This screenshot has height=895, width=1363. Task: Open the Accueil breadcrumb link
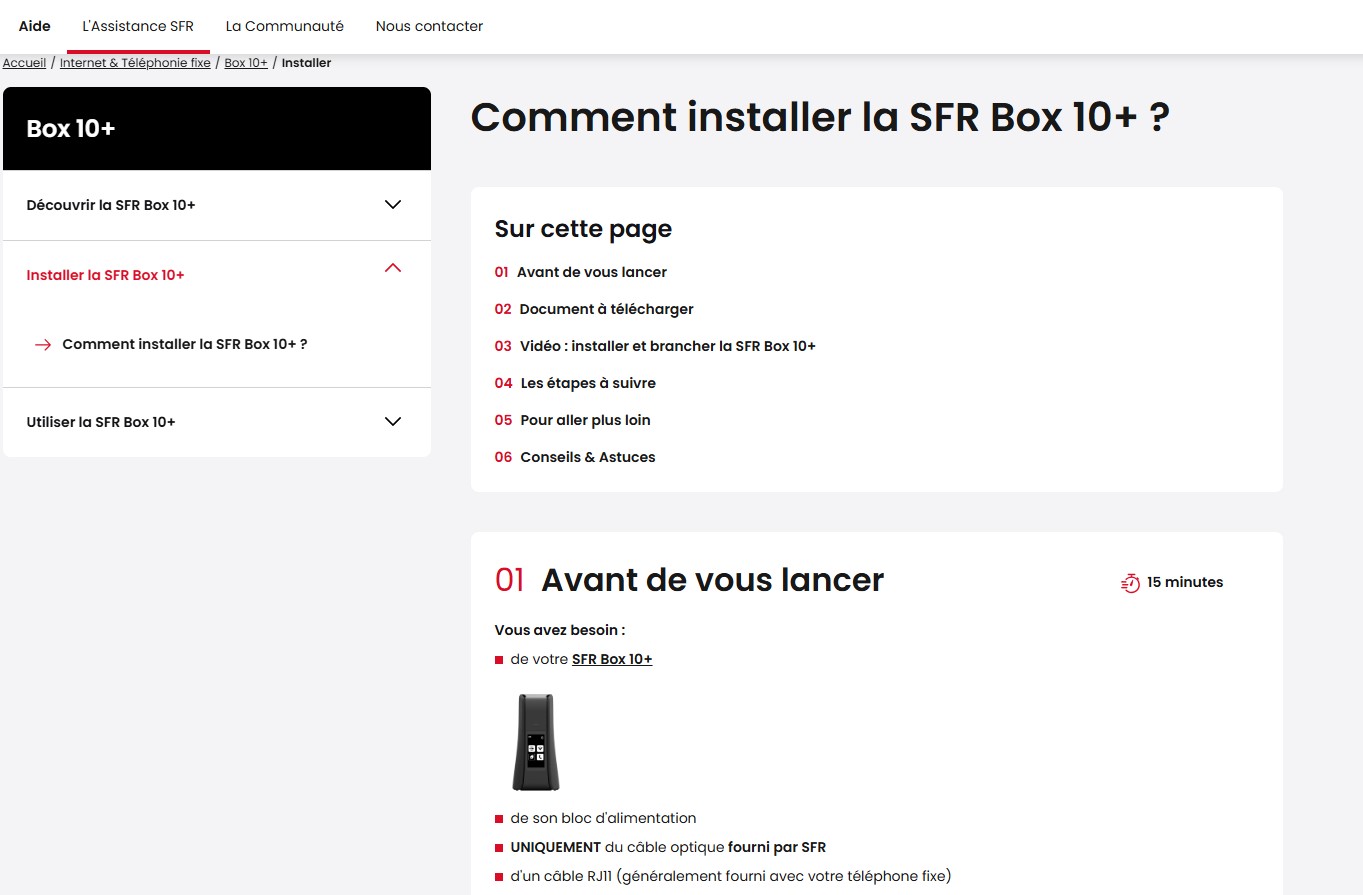point(24,62)
